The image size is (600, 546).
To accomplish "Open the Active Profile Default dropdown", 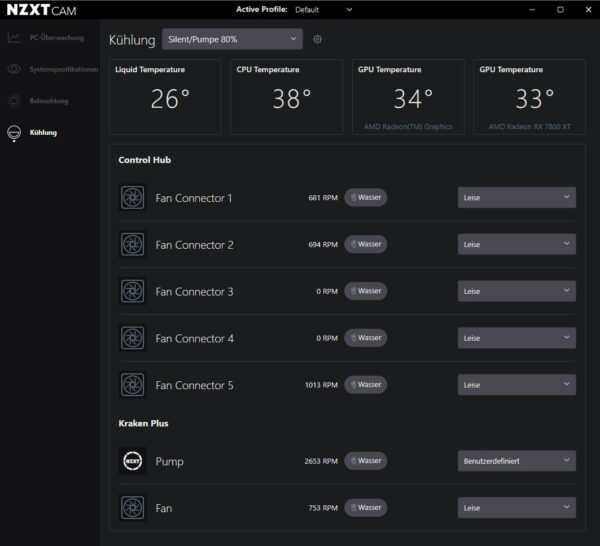I will pyautogui.click(x=323, y=10).
